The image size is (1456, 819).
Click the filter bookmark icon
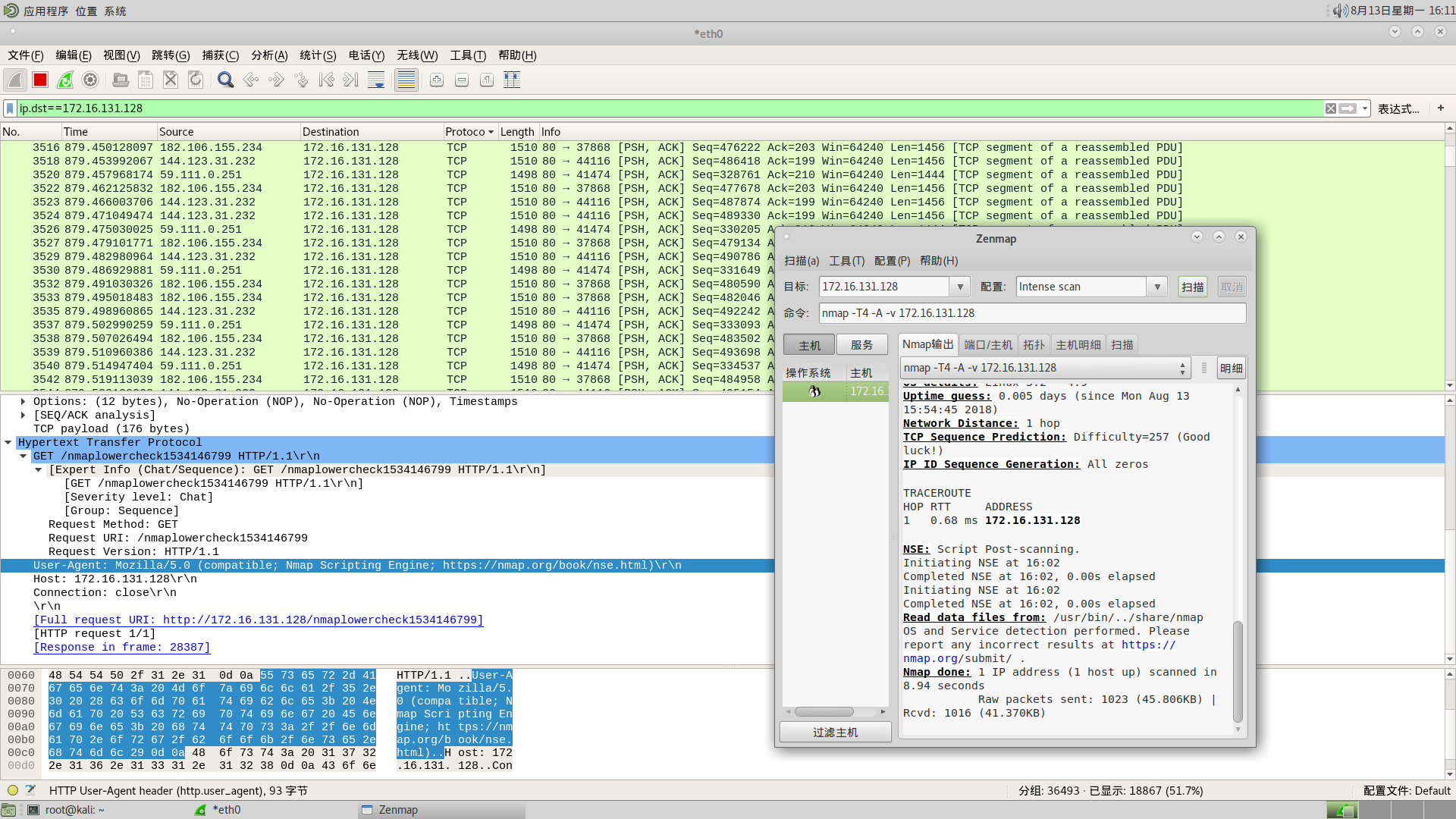pyautogui.click(x=10, y=108)
